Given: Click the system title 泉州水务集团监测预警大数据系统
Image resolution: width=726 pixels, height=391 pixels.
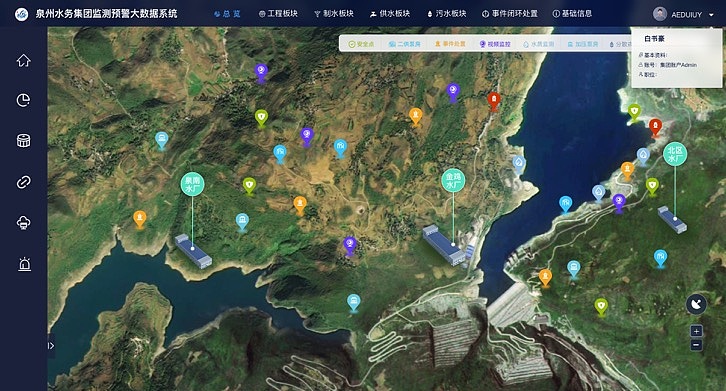Looking at the screenshot, I should (x=106, y=14).
